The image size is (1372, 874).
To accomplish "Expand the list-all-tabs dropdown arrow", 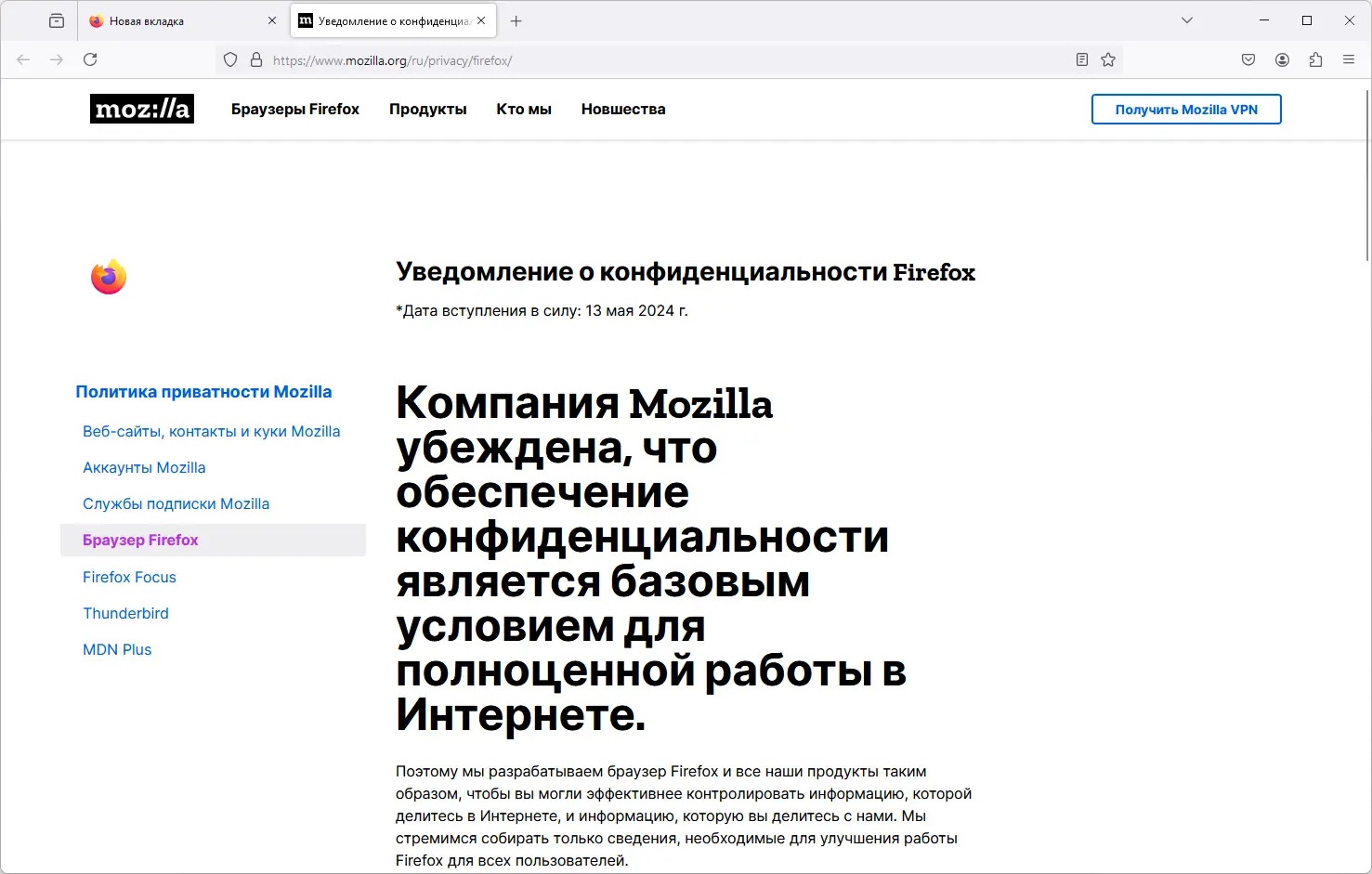I will (x=1187, y=20).
